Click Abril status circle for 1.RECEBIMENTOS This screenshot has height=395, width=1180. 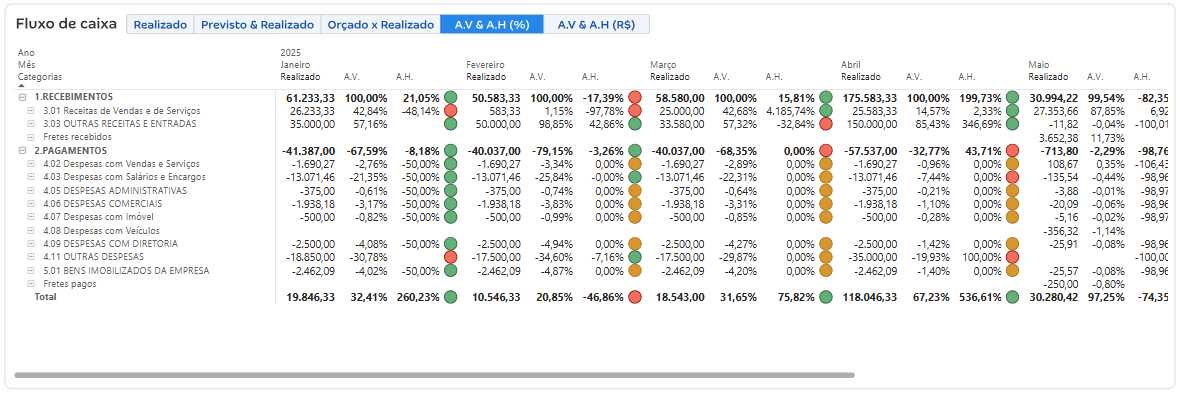pyautogui.click(x=1012, y=97)
